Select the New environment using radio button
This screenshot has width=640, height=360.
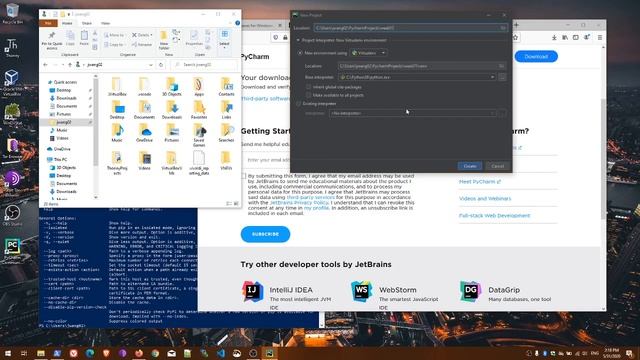coord(300,53)
